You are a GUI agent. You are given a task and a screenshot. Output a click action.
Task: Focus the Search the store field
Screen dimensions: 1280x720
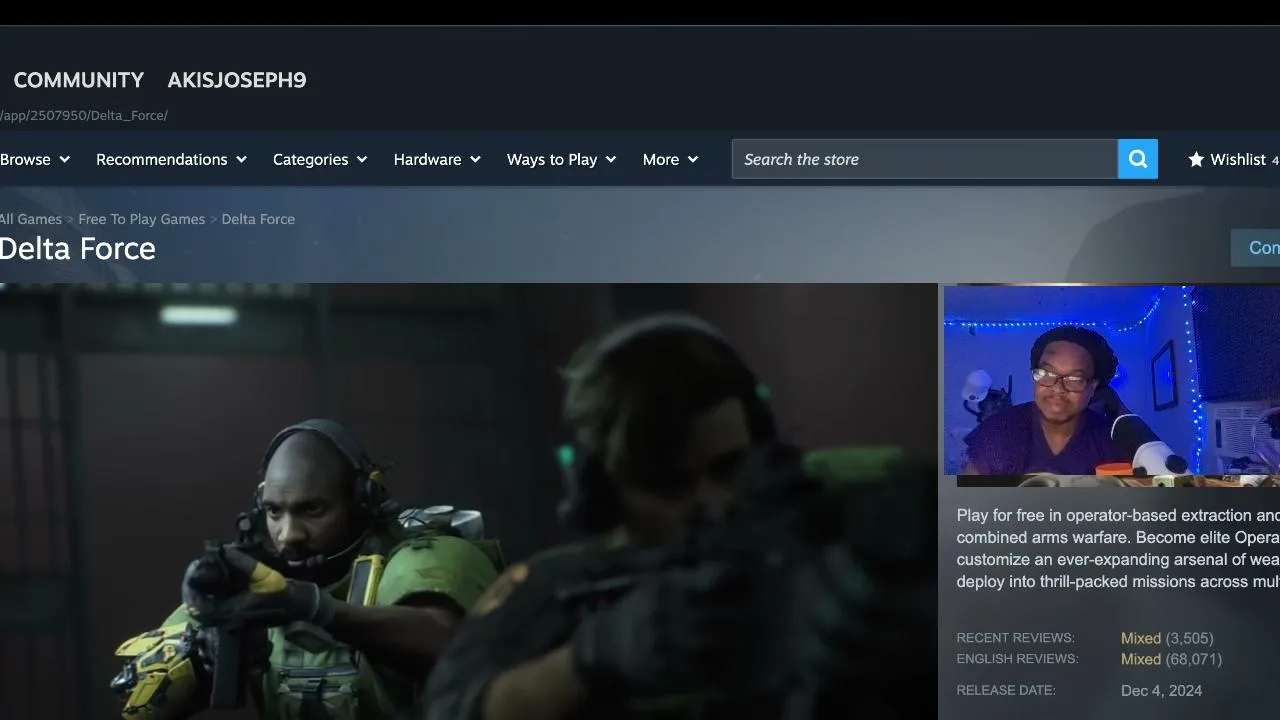tap(925, 159)
